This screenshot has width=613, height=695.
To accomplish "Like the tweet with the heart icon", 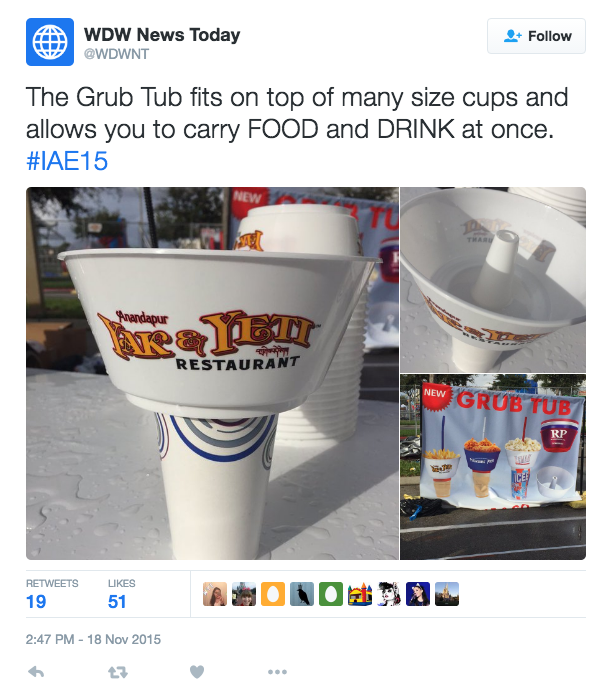I will (x=197, y=672).
